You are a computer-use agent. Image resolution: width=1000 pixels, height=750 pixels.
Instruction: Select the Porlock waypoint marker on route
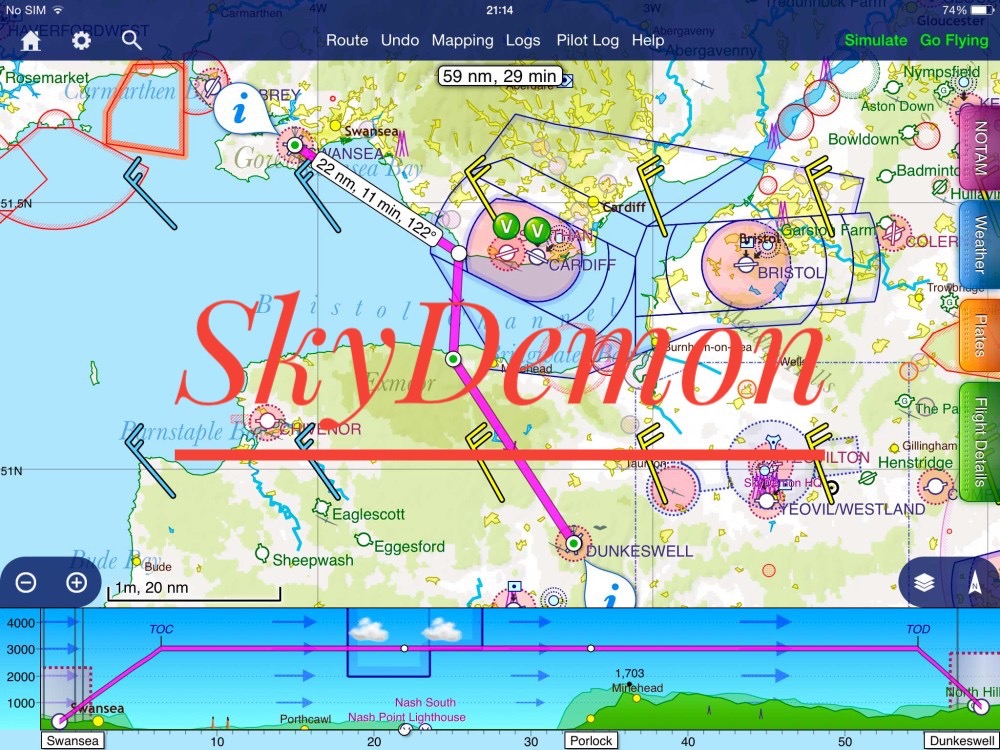[453, 359]
